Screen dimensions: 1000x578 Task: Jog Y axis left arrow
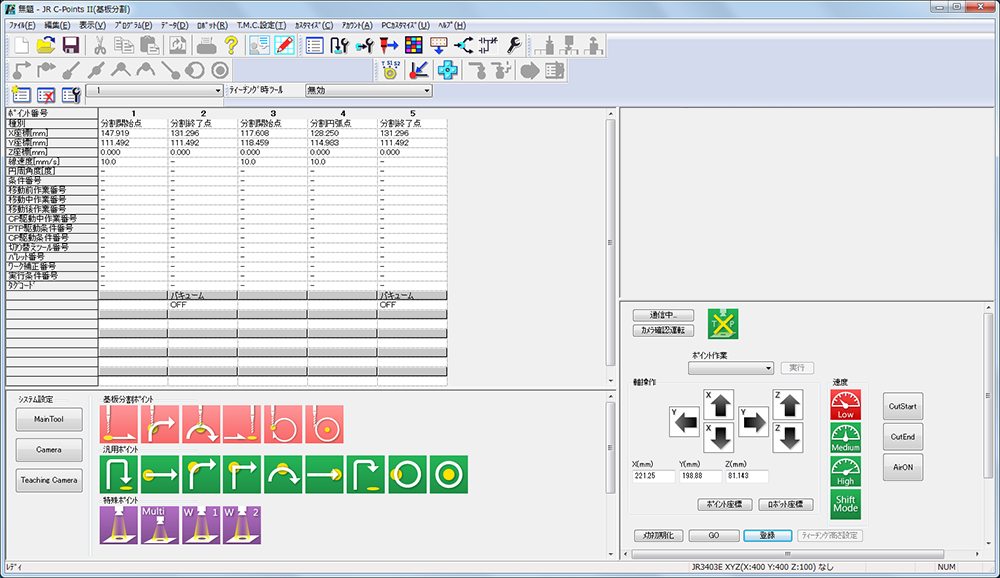coord(684,422)
